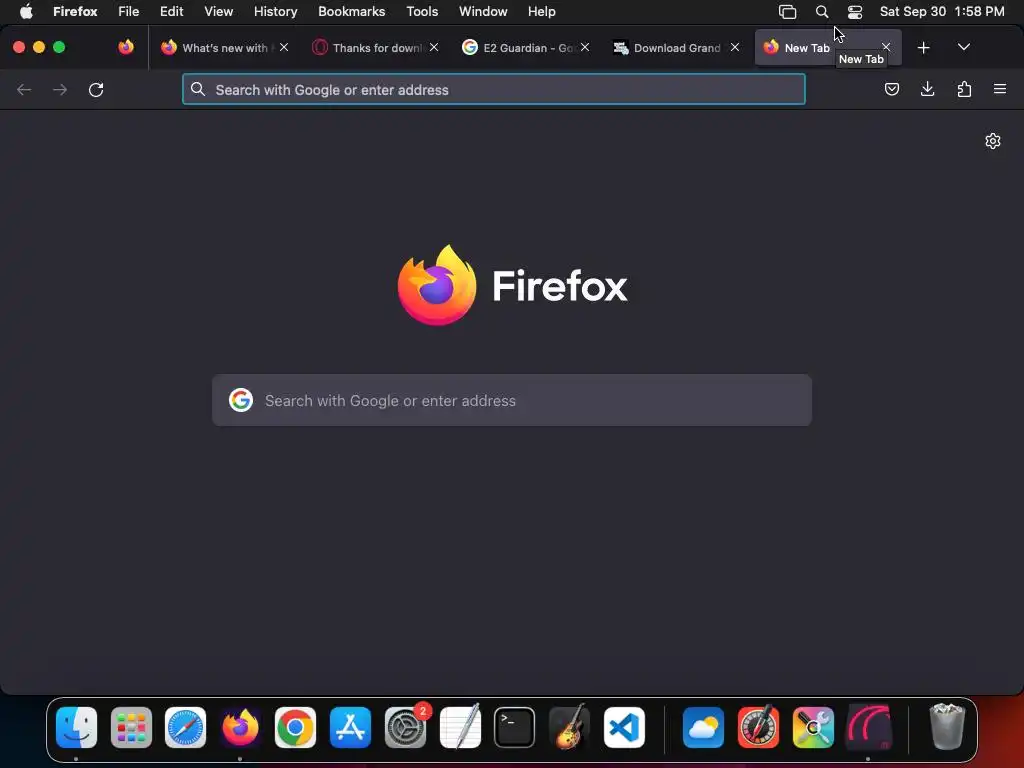This screenshot has height=768, width=1024.
Task: Open the Tools menu
Action: pyautogui.click(x=422, y=11)
